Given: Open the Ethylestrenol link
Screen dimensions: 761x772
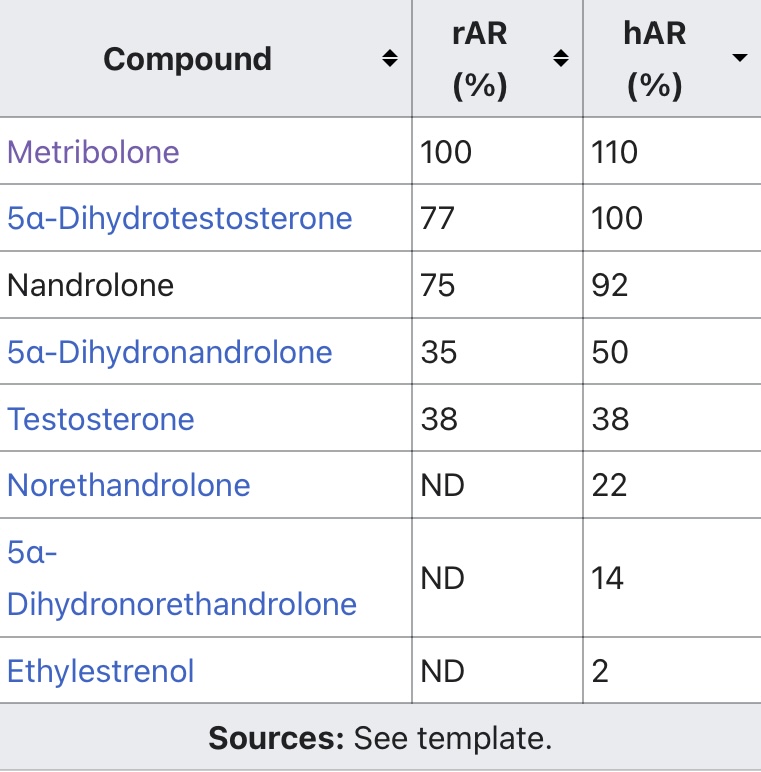Looking at the screenshot, I should pyautogui.click(x=101, y=671).
